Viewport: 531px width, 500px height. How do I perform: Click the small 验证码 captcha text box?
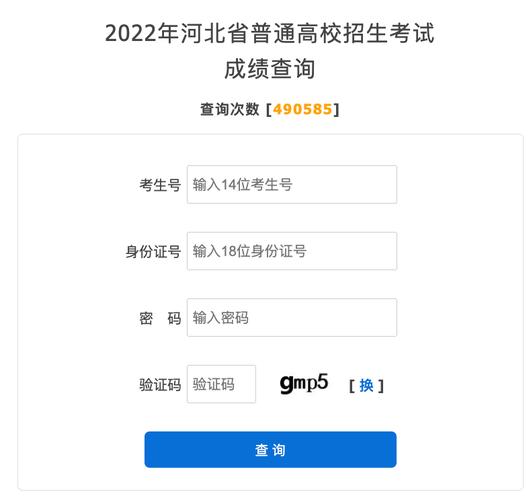click(221, 384)
